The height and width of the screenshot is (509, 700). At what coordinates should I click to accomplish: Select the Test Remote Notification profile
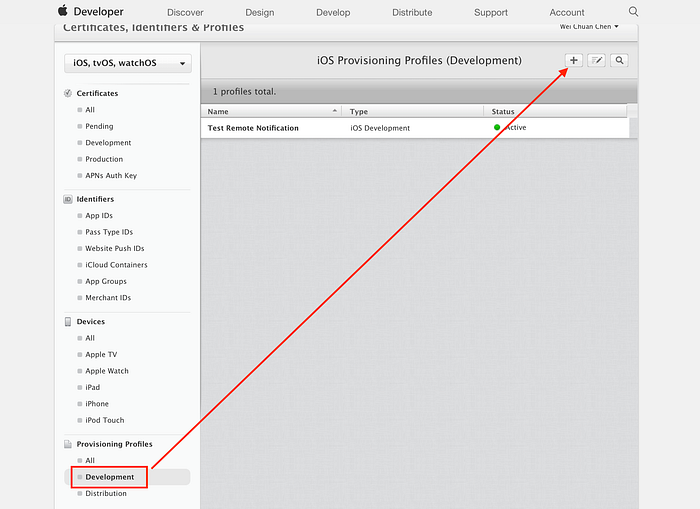click(x=253, y=128)
